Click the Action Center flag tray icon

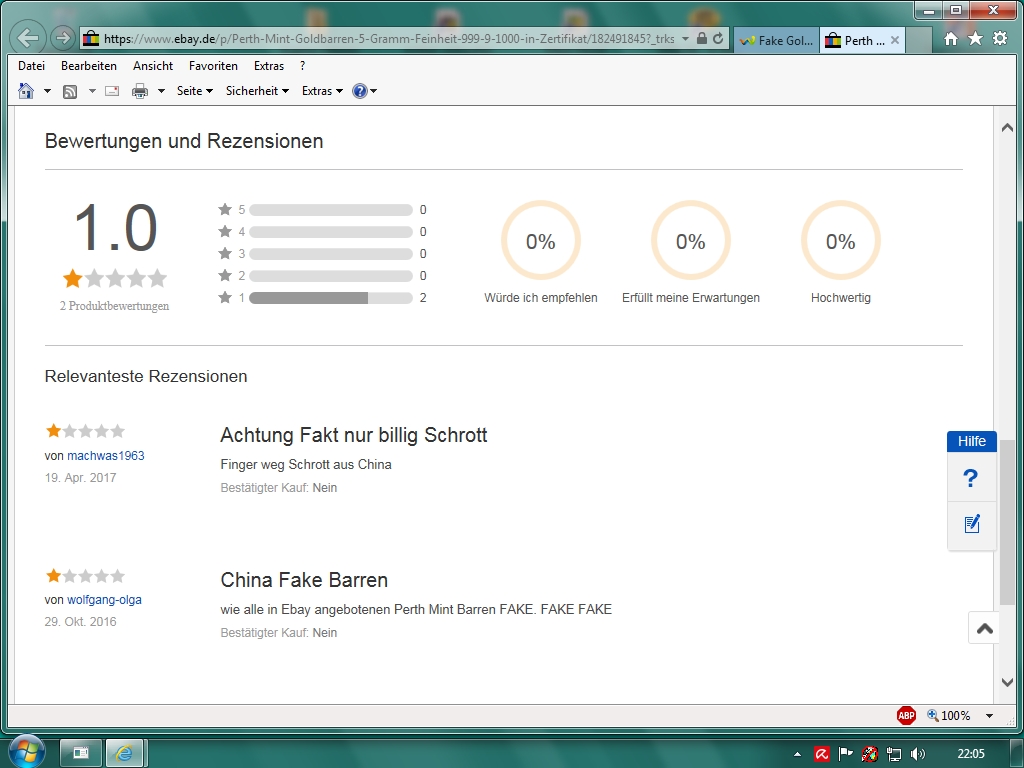(846, 754)
